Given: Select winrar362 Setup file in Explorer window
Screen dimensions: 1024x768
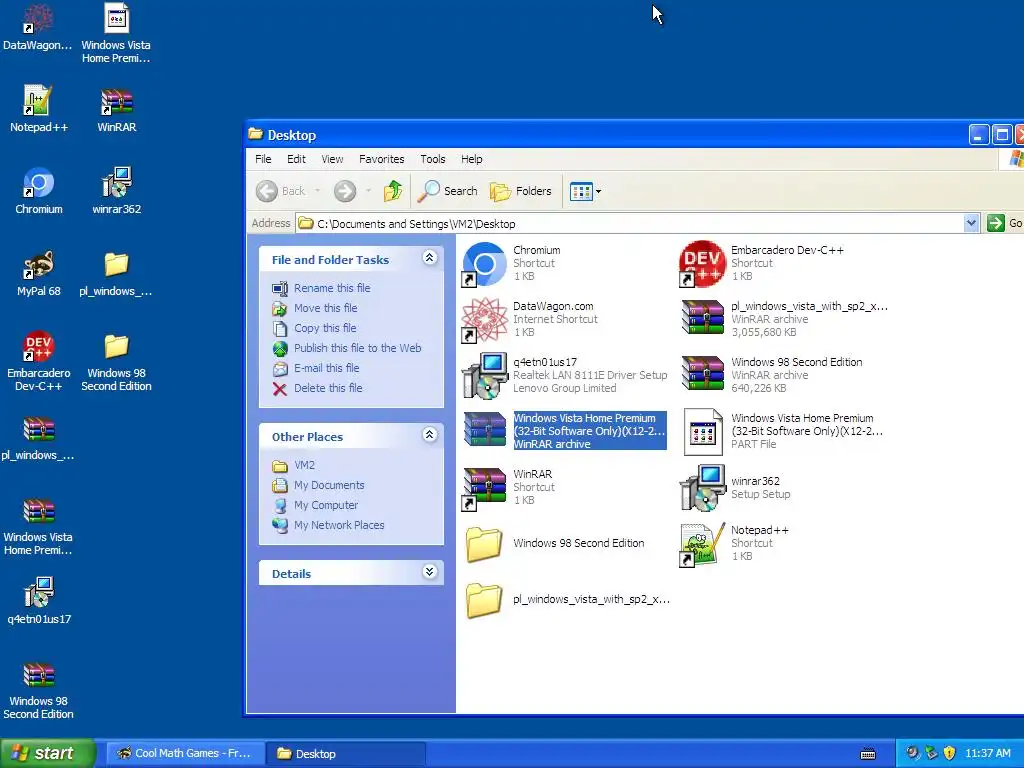Looking at the screenshot, I should 735,487.
